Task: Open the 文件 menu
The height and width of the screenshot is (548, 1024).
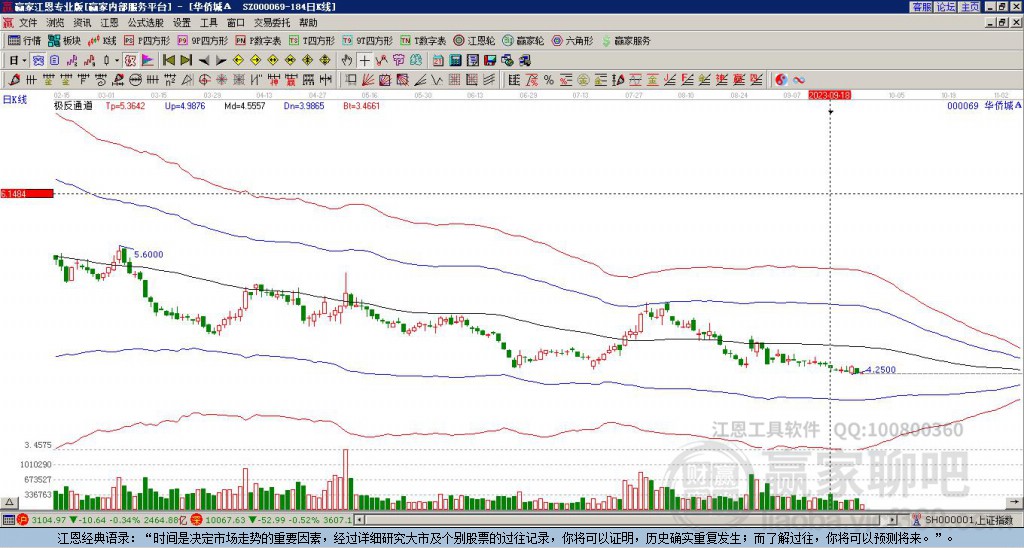Action: click(x=28, y=23)
